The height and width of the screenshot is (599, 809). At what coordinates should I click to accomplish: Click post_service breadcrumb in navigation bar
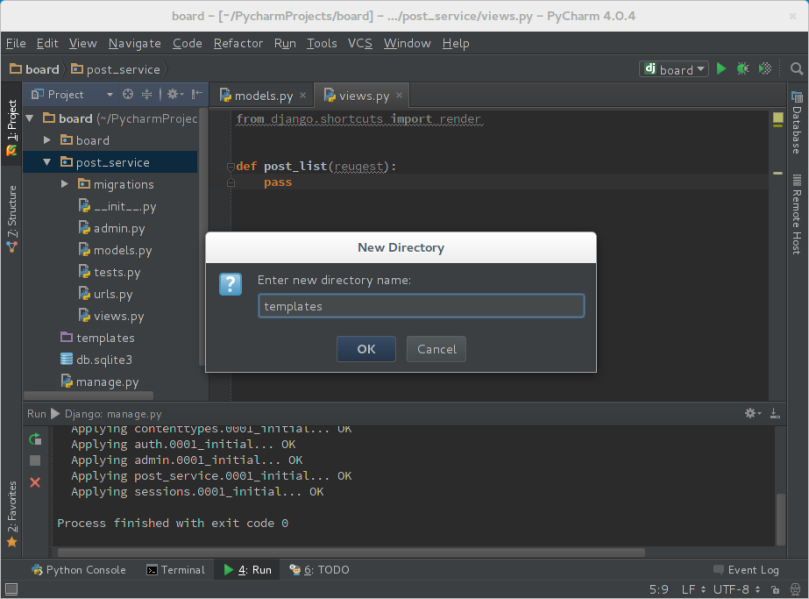116,69
